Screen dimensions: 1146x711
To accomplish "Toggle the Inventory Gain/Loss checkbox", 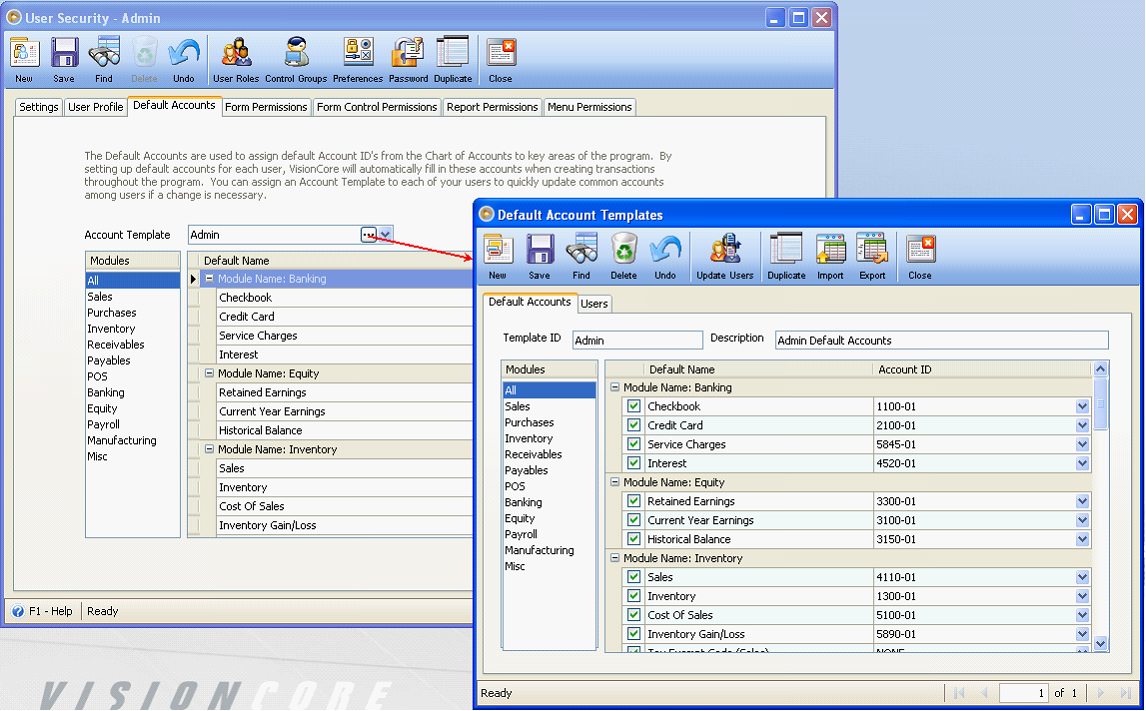I will 634,634.
